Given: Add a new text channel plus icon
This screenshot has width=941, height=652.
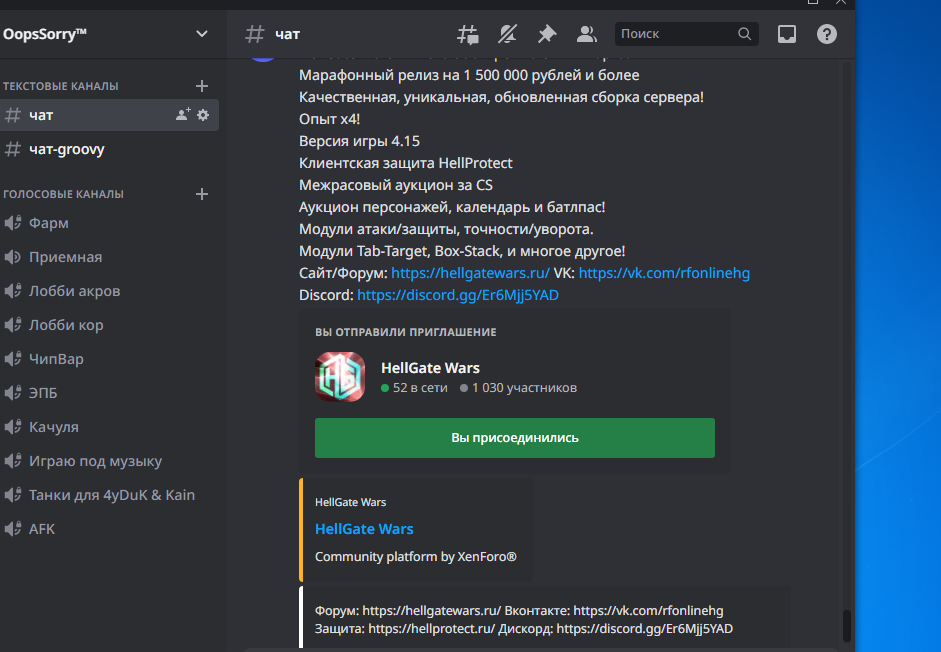Looking at the screenshot, I should (202, 86).
